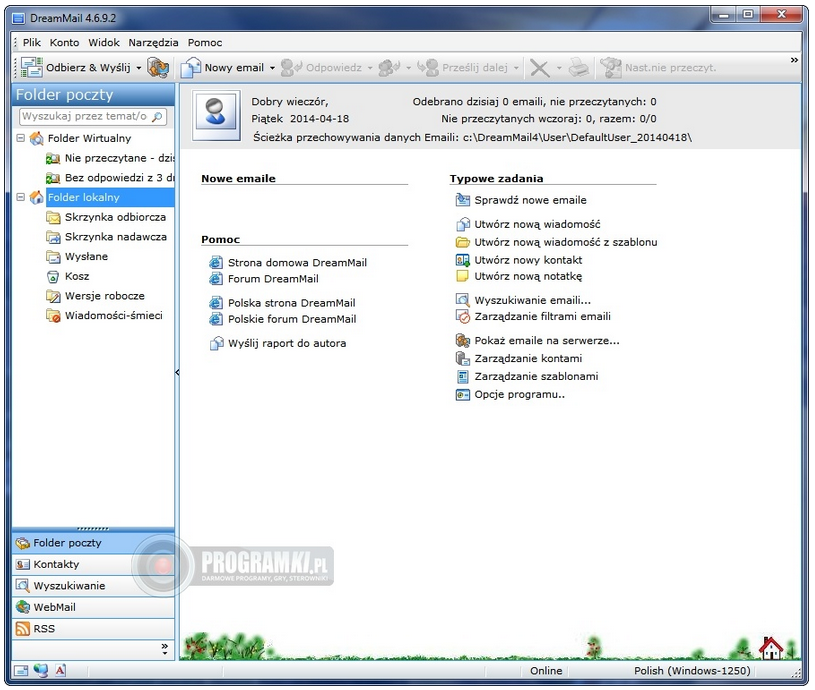This screenshot has width=815, height=690.
Task: Open the reply-to-all dropdown arrow
Action: 409,68
